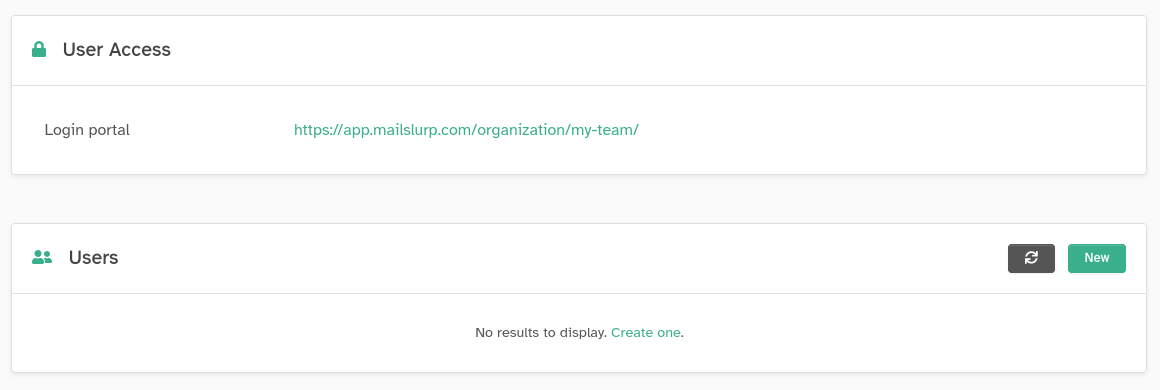Viewport: 1160px width, 390px height.
Task: Click the Login portal label
Action: (87, 130)
